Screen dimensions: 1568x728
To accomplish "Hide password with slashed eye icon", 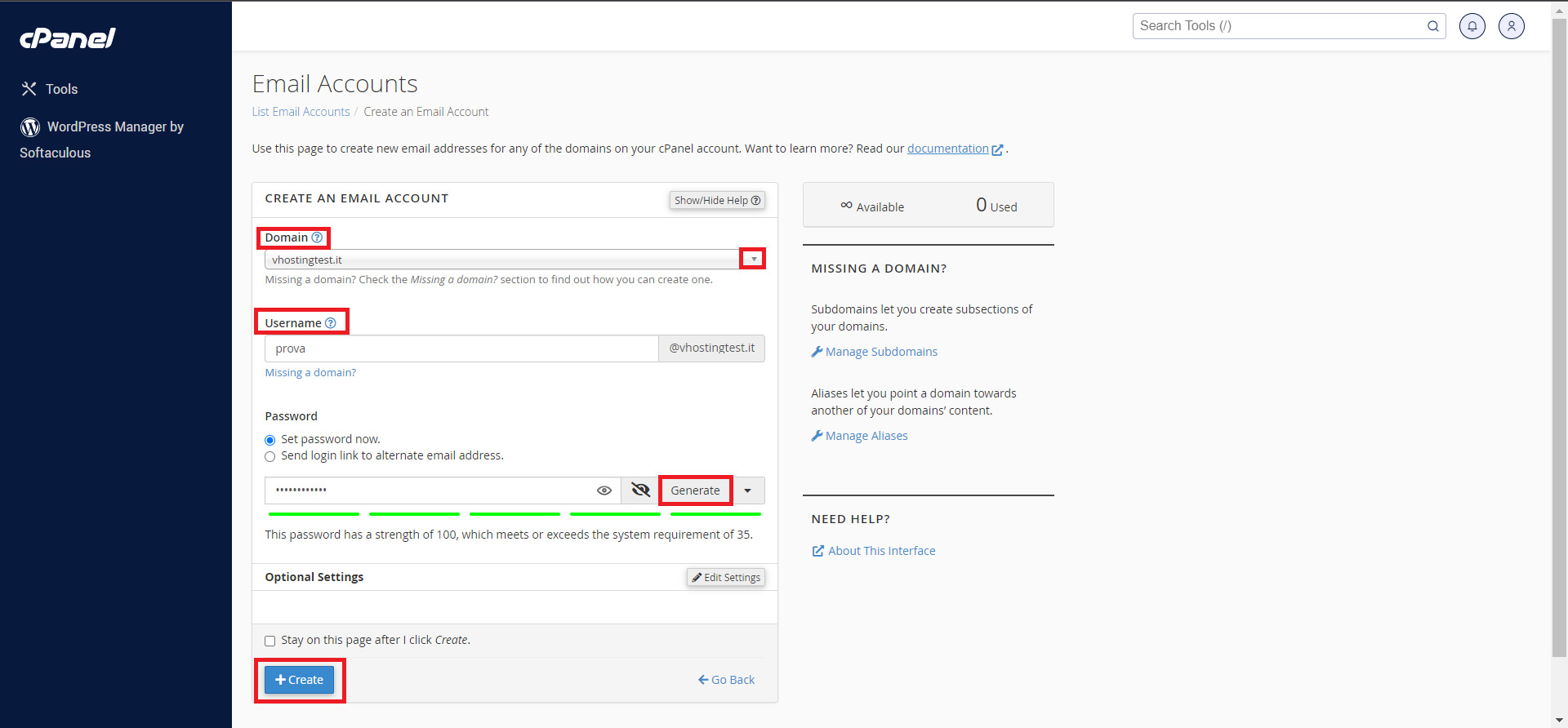I will coord(641,491).
